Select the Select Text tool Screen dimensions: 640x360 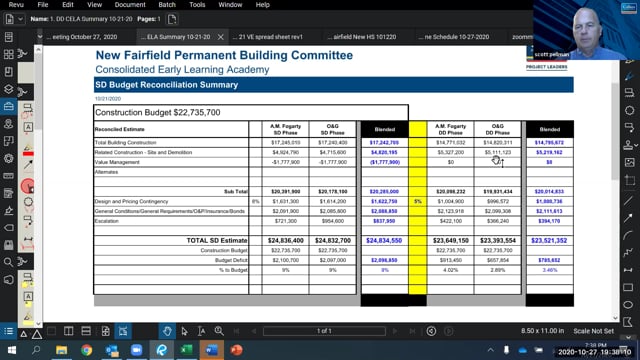[202, 331]
